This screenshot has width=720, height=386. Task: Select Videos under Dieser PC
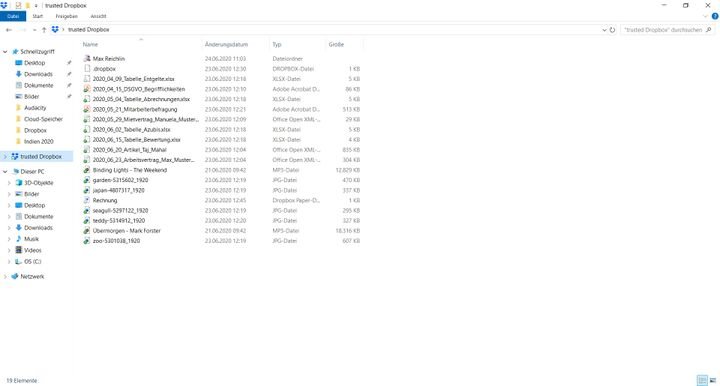tap(33, 250)
